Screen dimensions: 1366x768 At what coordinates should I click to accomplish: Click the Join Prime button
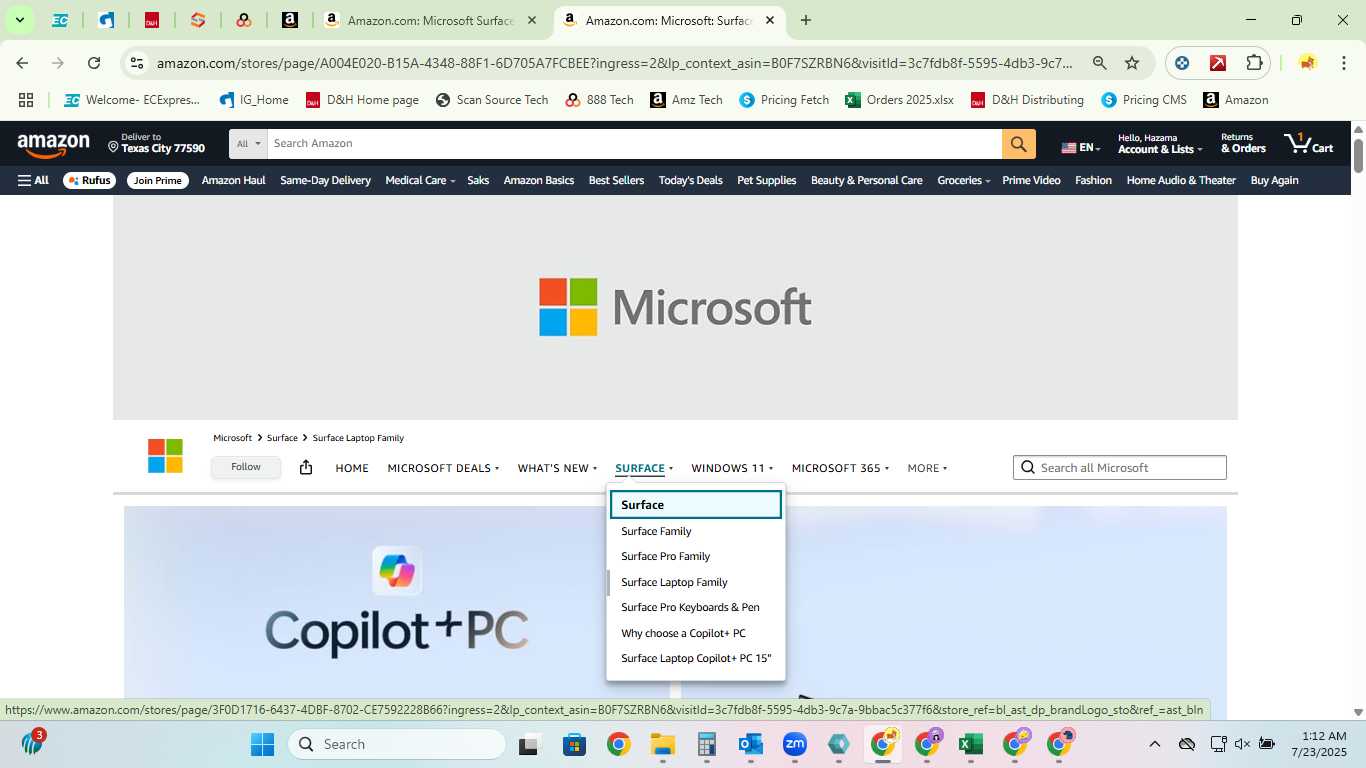tap(158, 180)
